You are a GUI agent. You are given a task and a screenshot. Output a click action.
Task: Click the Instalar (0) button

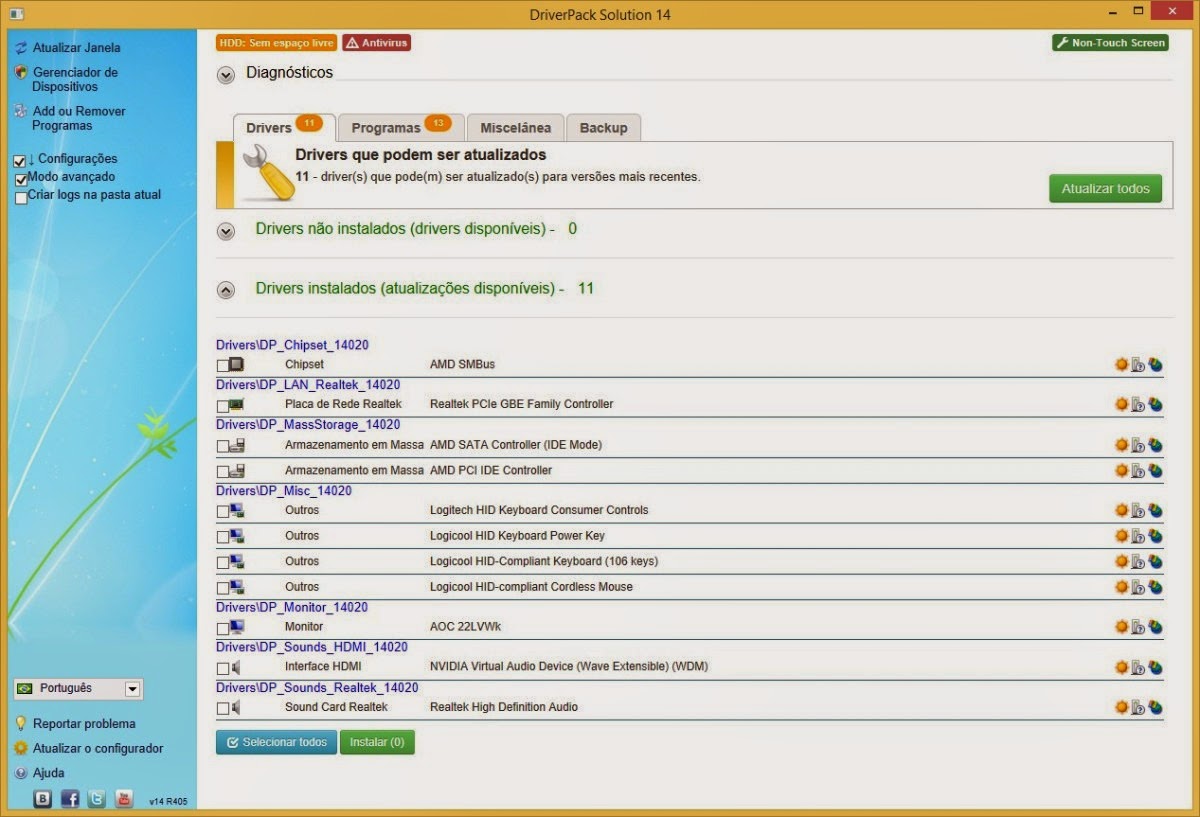tap(377, 742)
